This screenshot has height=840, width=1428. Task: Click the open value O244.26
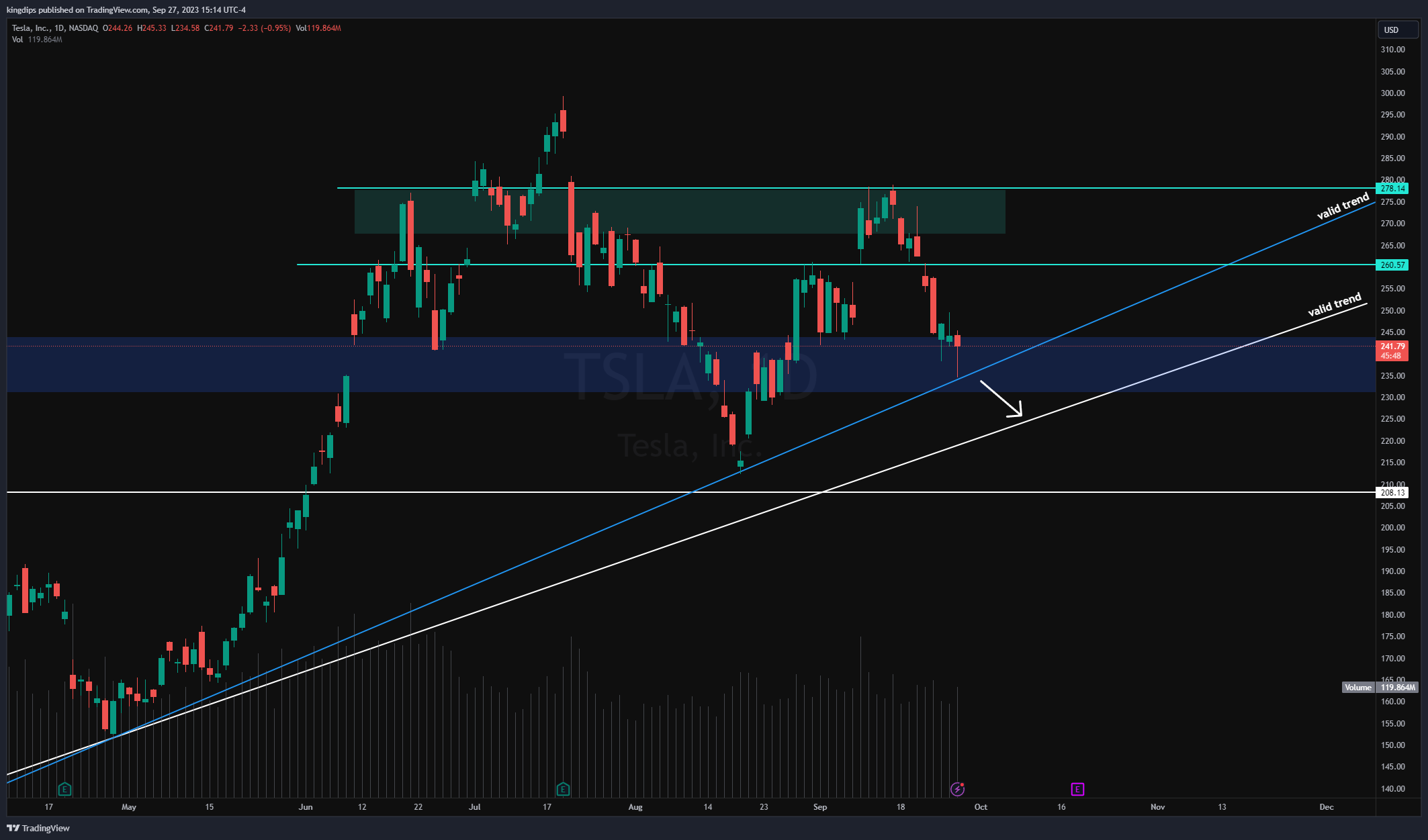pyautogui.click(x=118, y=28)
